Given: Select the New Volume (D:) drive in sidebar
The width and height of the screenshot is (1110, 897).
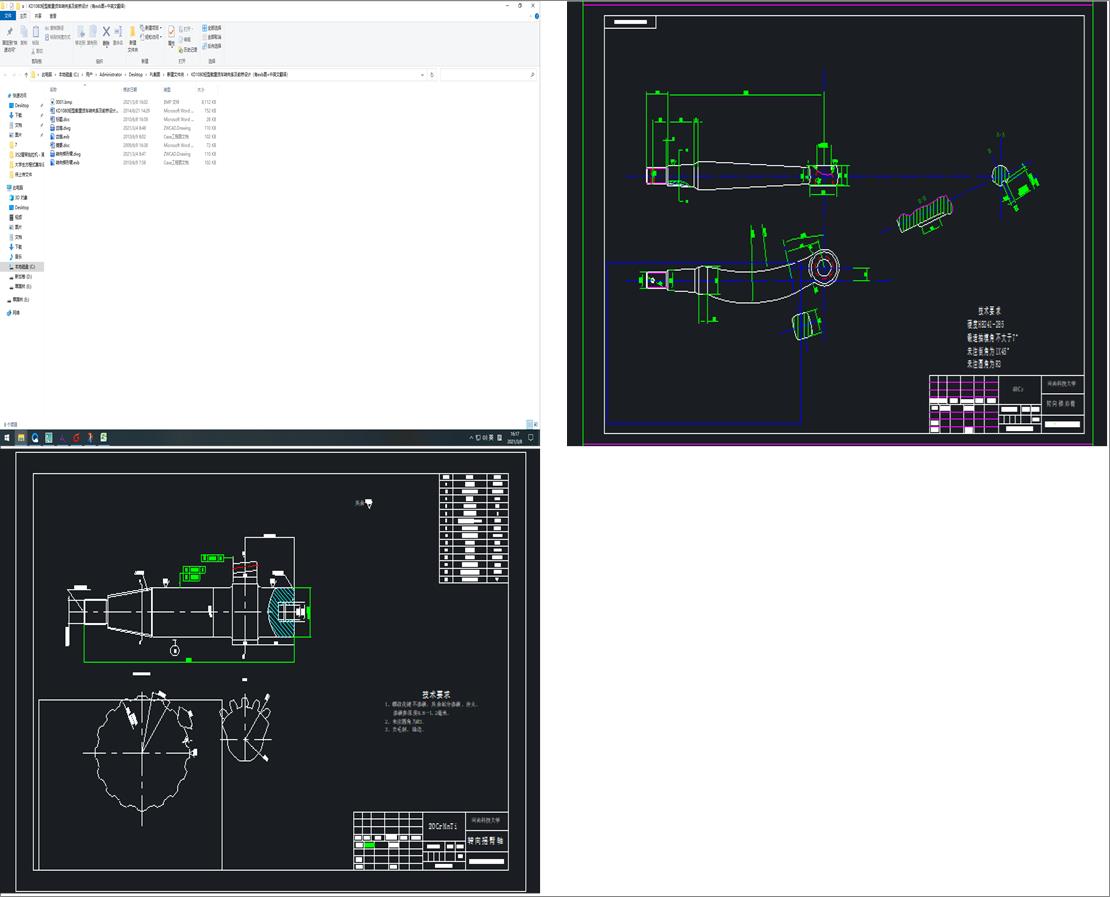Looking at the screenshot, I should pos(21,277).
